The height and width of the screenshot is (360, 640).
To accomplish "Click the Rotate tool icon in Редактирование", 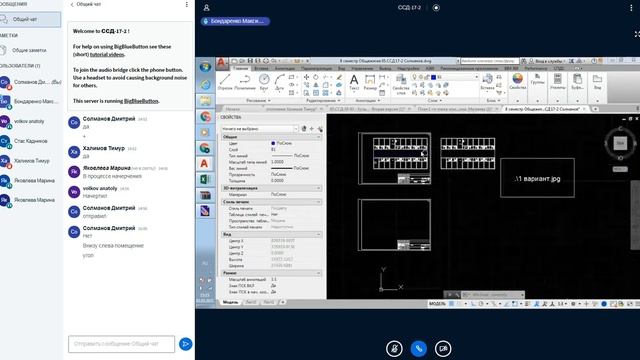I will pos(316,77).
